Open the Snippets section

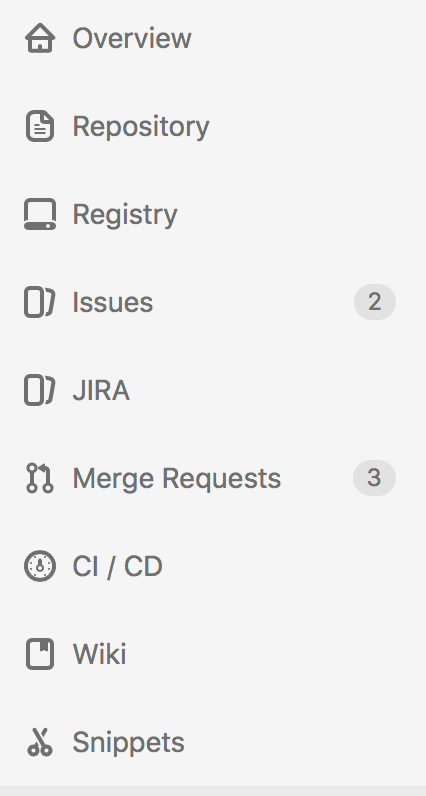point(128,743)
